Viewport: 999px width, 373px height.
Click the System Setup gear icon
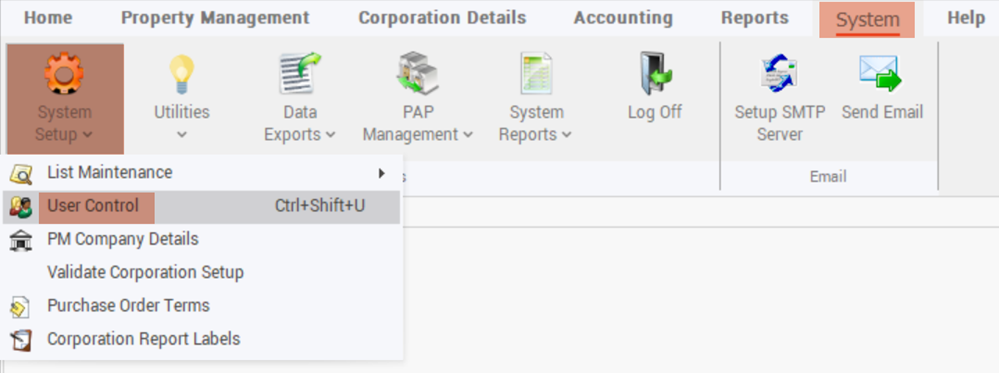point(64,73)
